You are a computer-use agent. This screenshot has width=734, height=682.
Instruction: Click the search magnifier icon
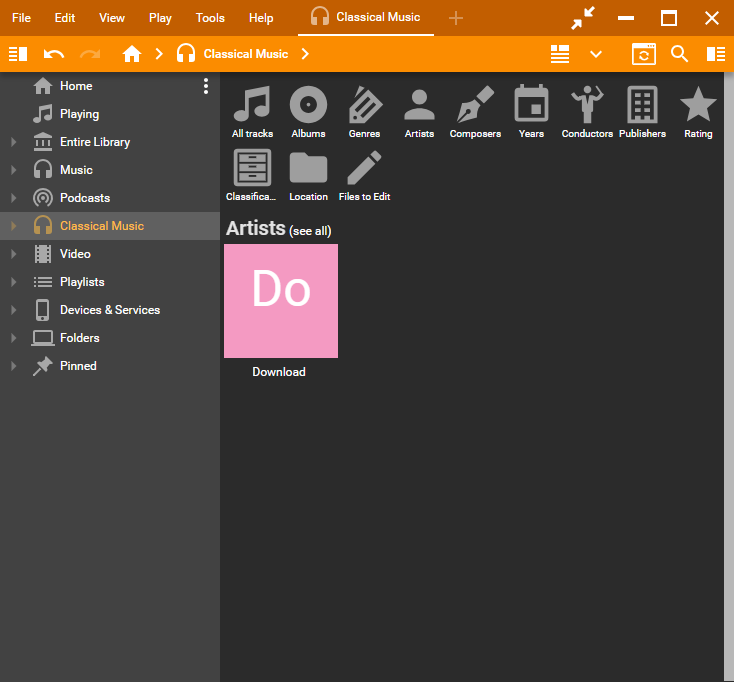[x=680, y=54]
